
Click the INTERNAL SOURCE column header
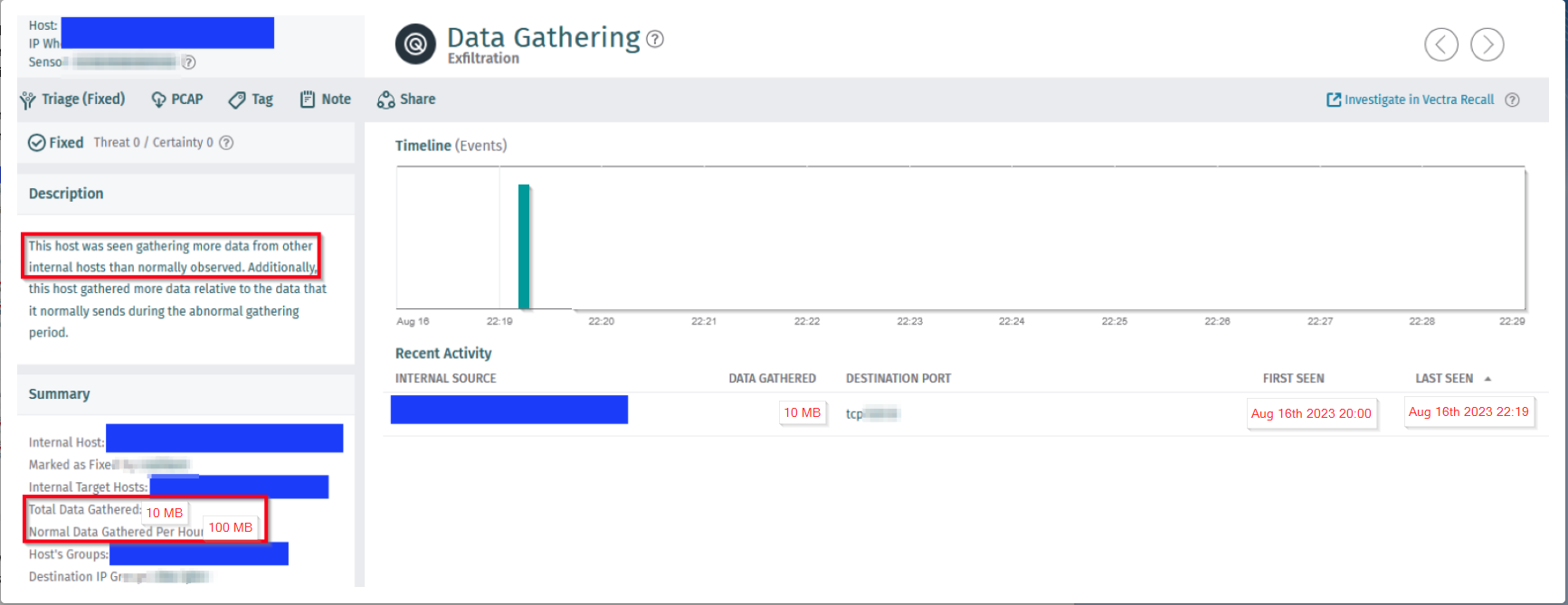click(x=445, y=378)
